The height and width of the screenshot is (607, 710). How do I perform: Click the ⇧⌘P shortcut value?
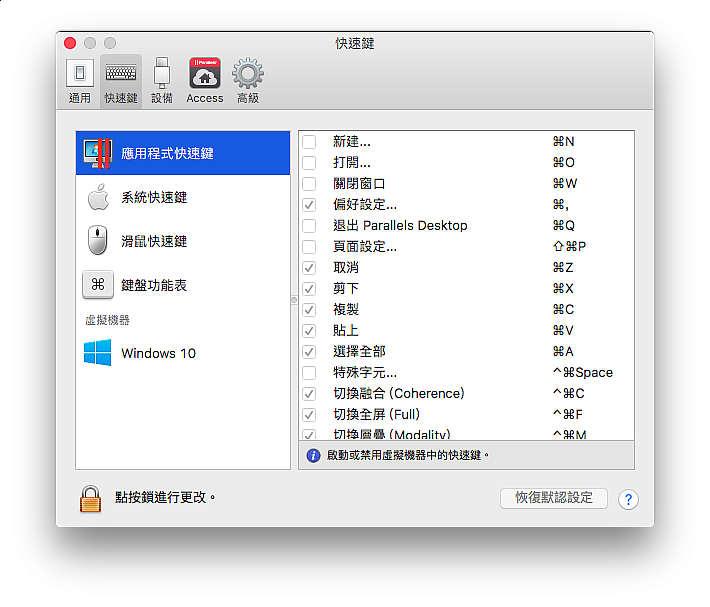tap(570, 247)
